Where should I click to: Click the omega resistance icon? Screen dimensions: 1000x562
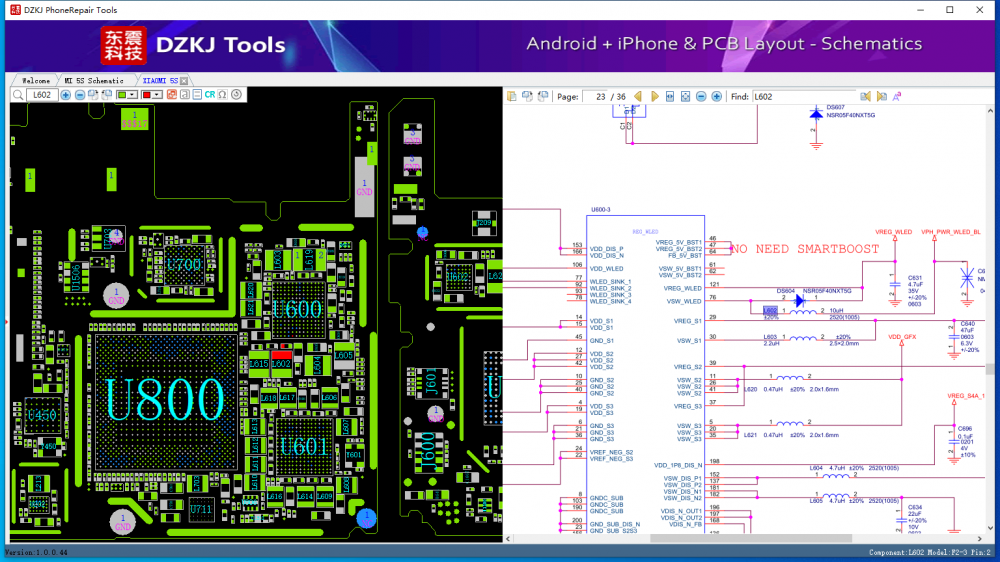pos(222,95)
